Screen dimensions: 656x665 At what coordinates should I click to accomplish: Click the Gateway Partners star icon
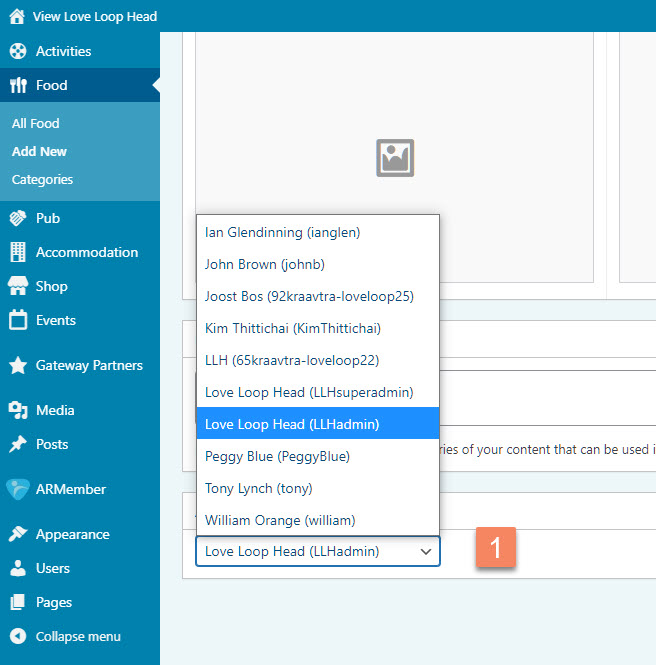[17, 365]
